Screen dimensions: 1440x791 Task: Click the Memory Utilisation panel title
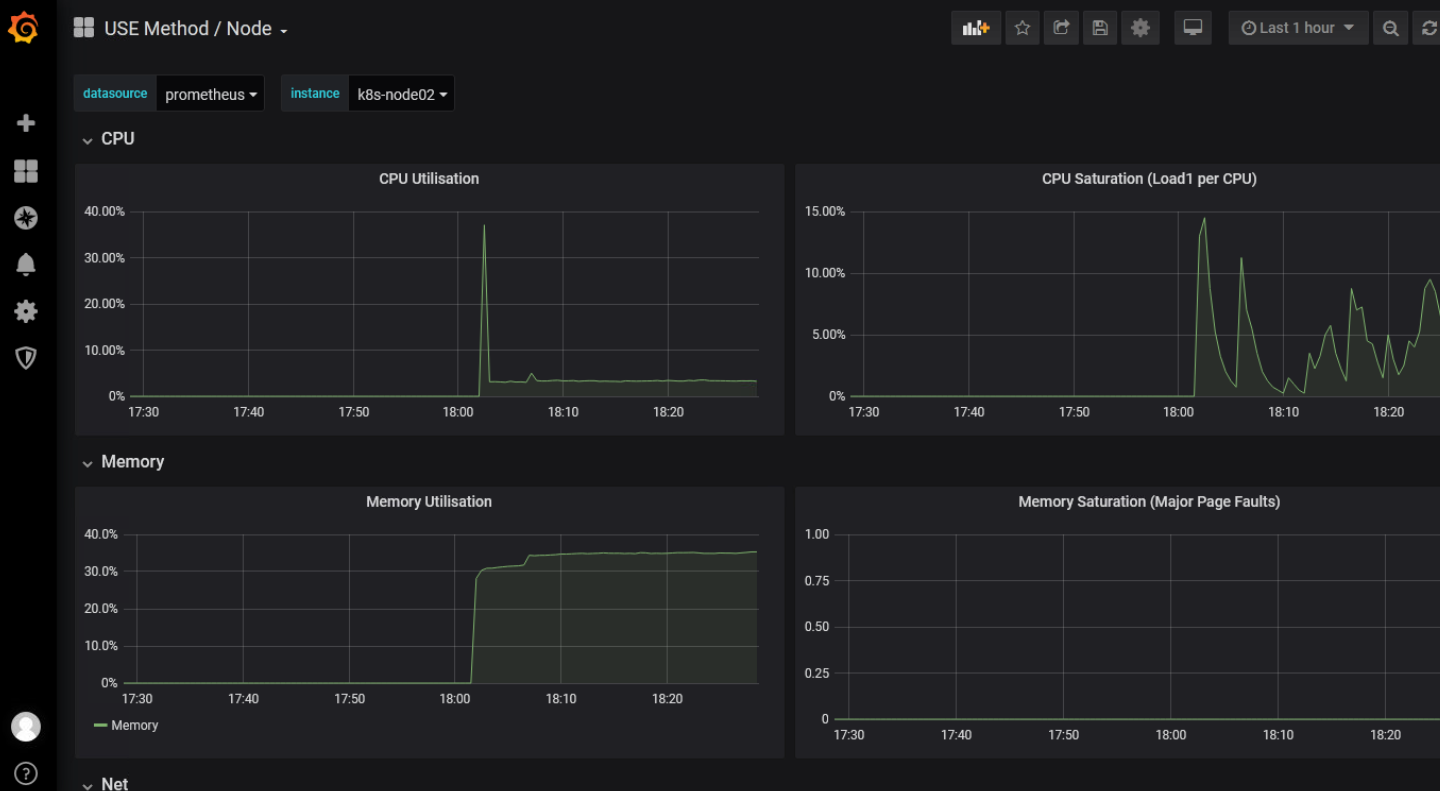click(x=429, y=502)
